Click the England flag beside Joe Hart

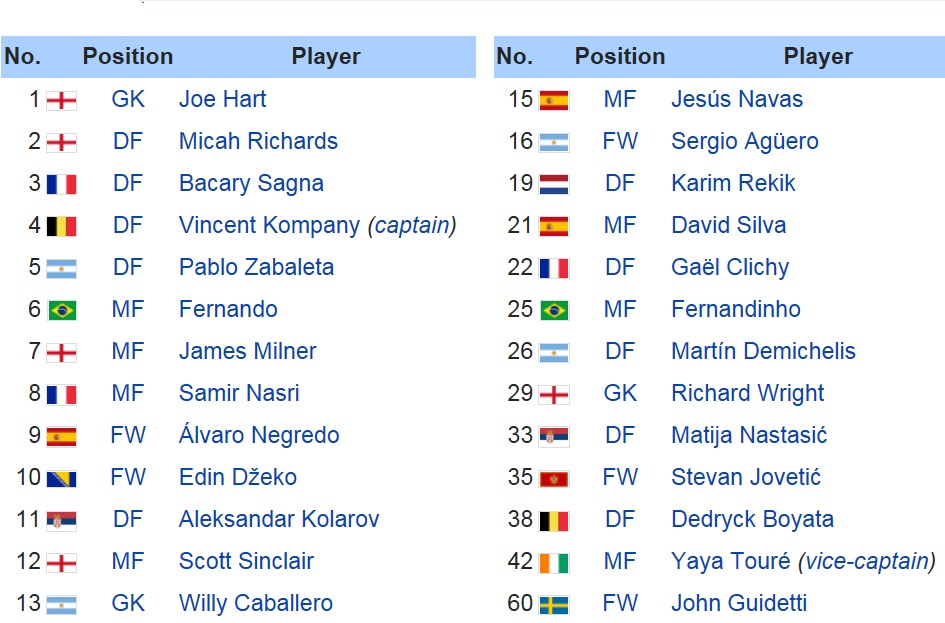[x=61, y=100]
